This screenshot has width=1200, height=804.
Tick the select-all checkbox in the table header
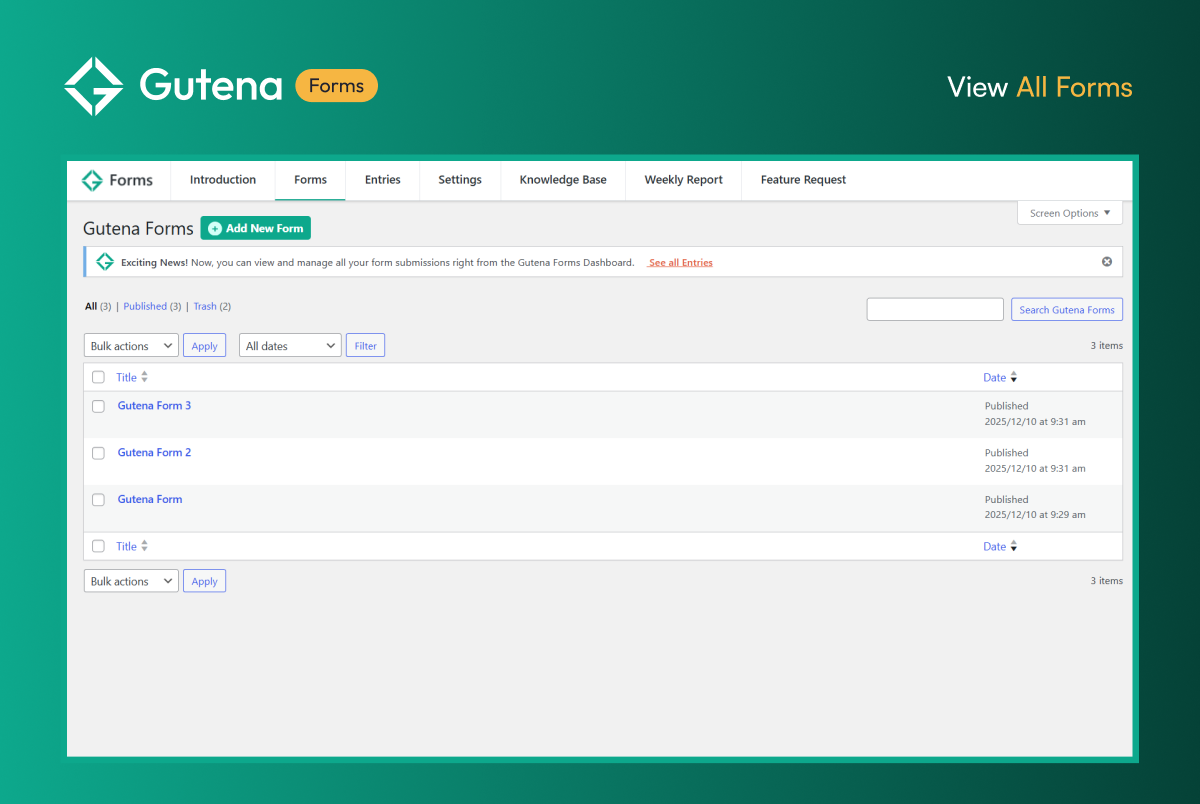[98, 377]
